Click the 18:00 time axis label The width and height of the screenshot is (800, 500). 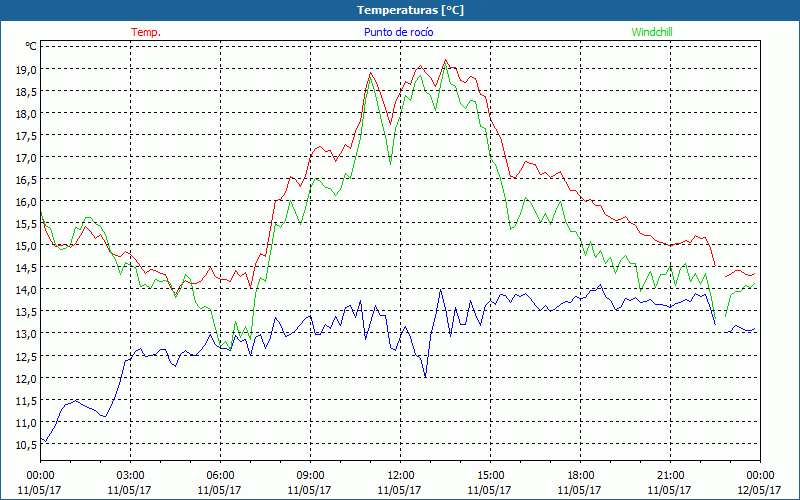(580, 476)
